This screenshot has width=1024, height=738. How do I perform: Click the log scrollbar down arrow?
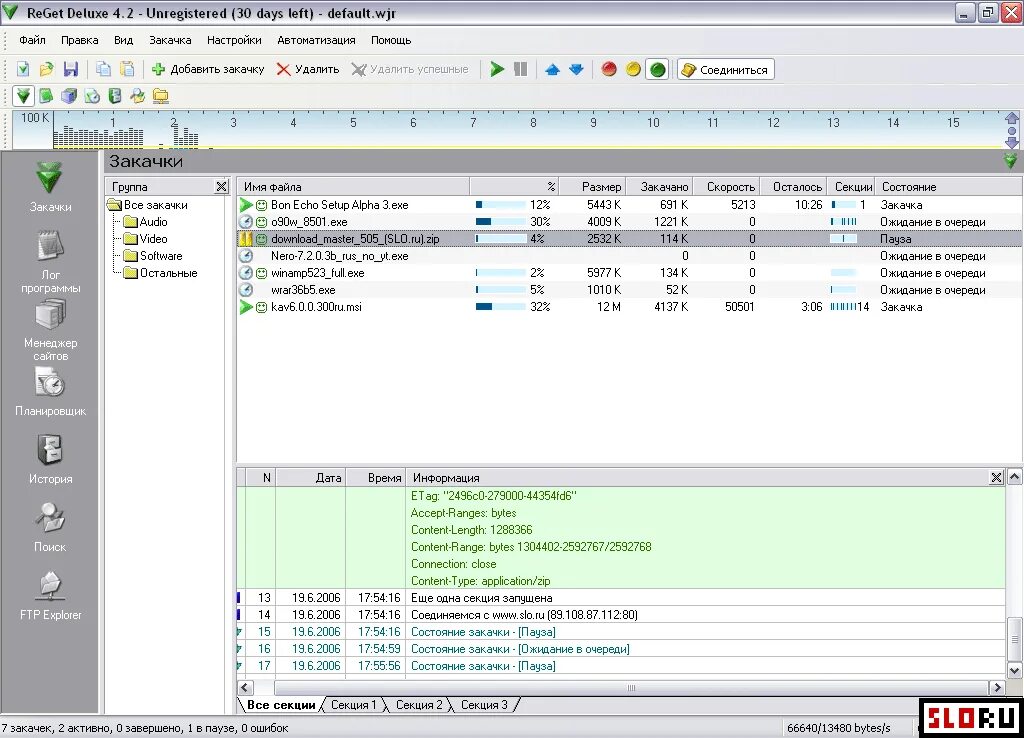coord(1014,671)
